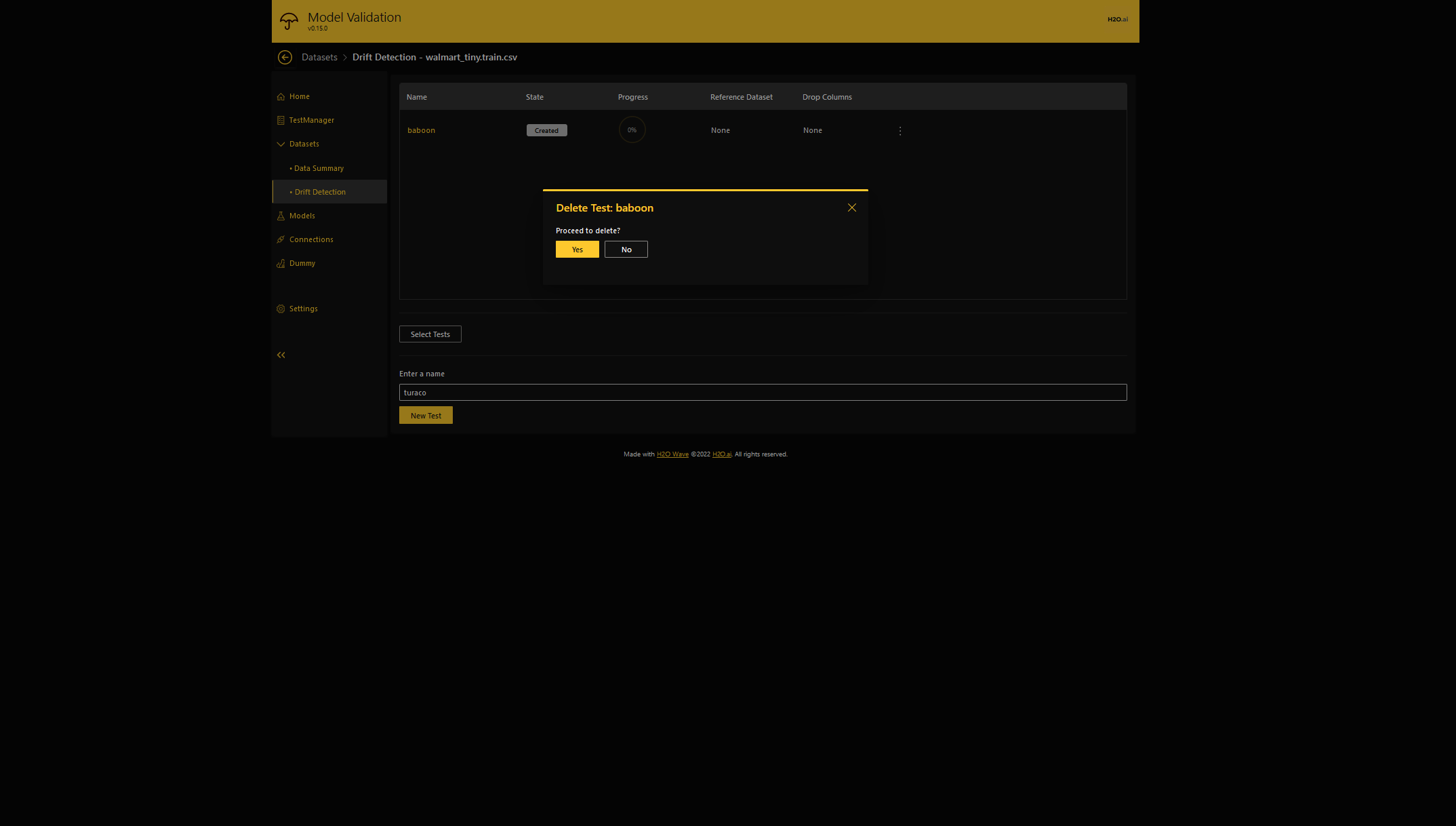Collapse sidebar with double chevron

tap(281, 355)
